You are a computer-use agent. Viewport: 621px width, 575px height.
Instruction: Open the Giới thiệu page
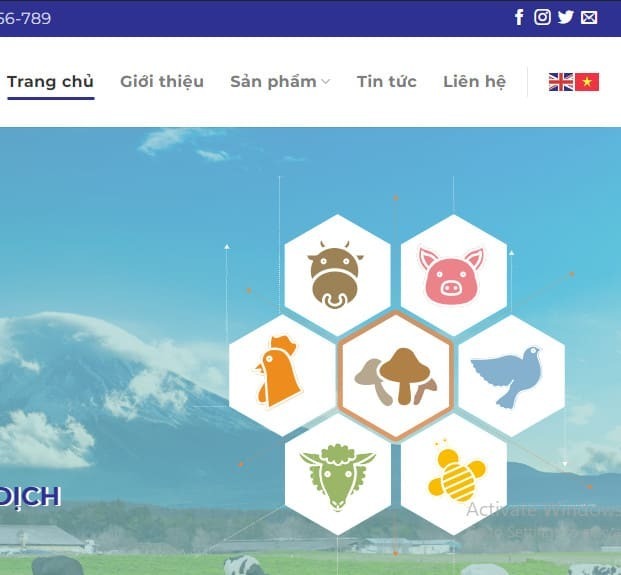pos(162,82)
